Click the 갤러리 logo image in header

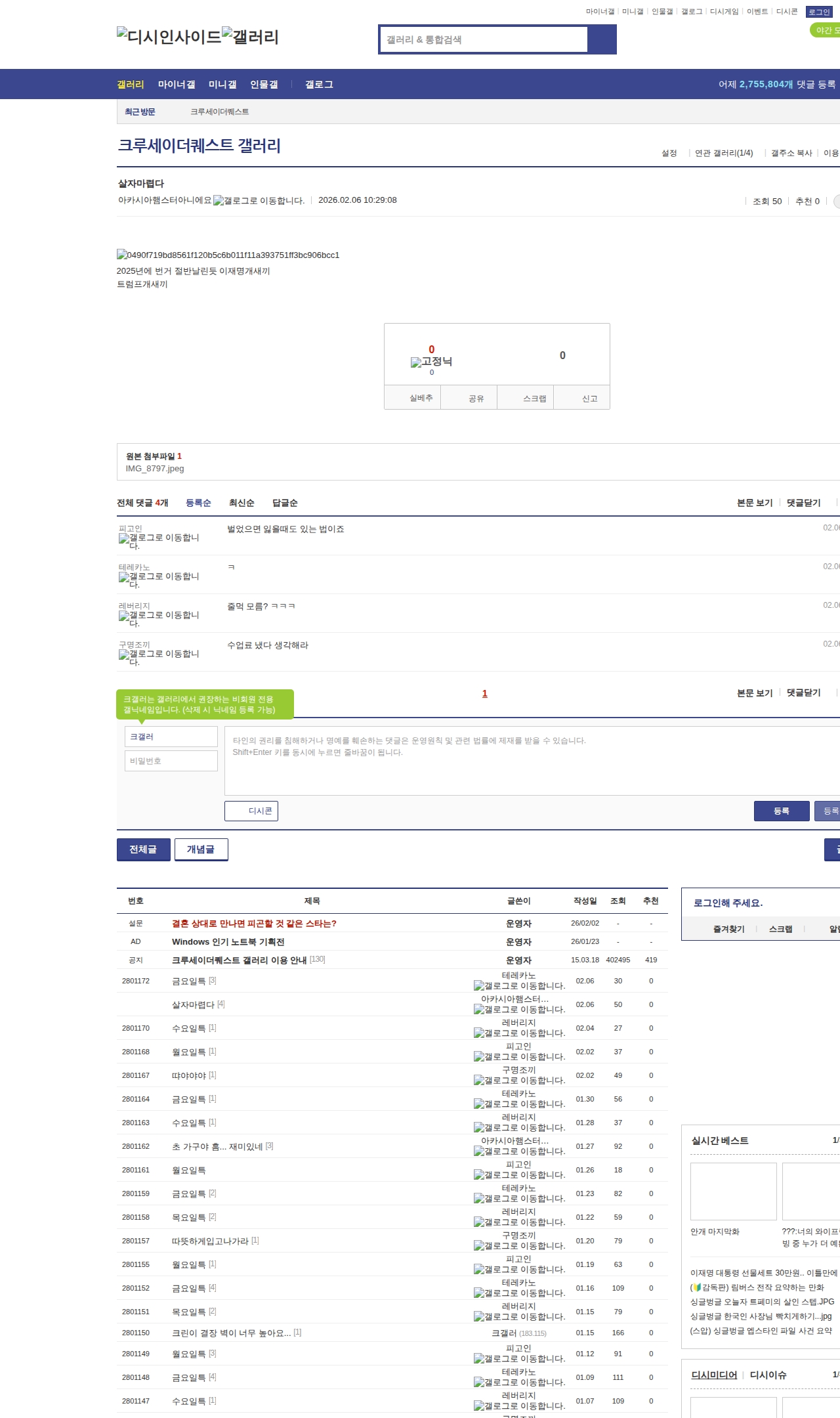250,37
